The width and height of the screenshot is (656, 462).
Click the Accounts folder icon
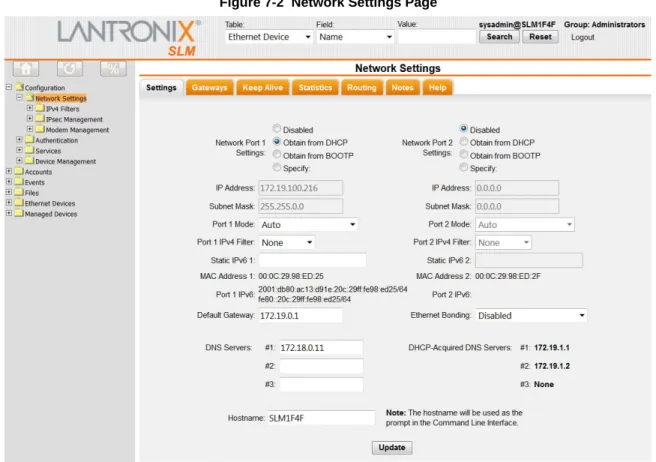point(19,171)
